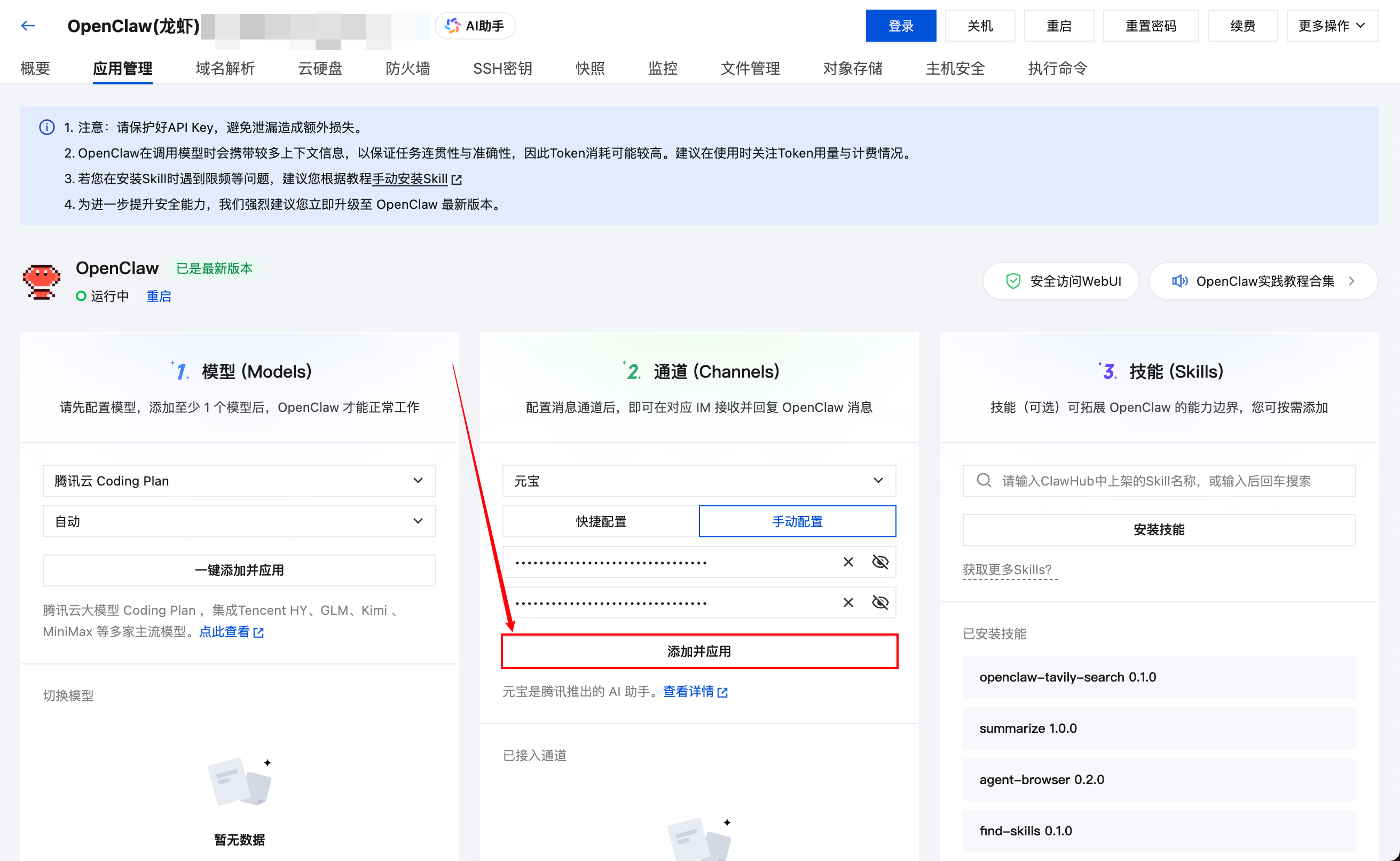Show the second masked credential field
The image size is (1400, 861).
click(x=880, y=602)
